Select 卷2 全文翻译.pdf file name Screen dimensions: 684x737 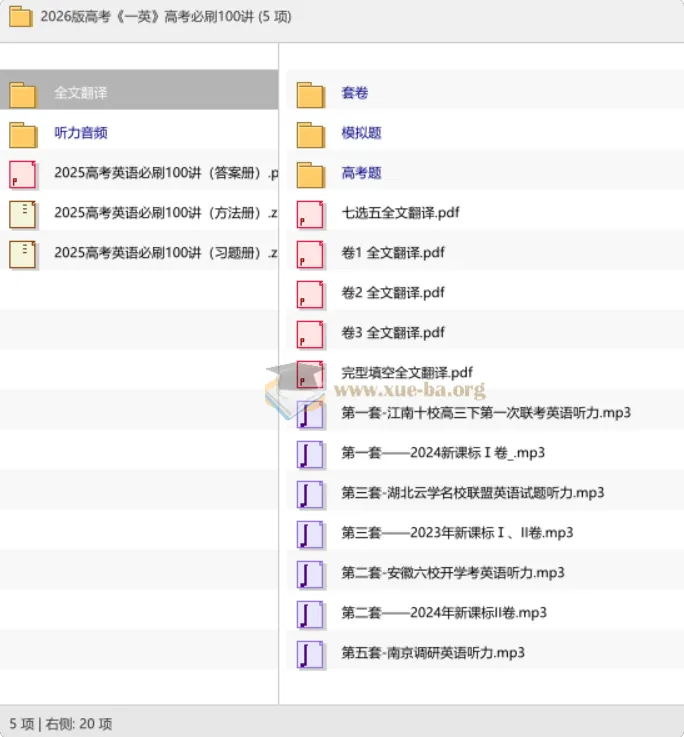393,292
